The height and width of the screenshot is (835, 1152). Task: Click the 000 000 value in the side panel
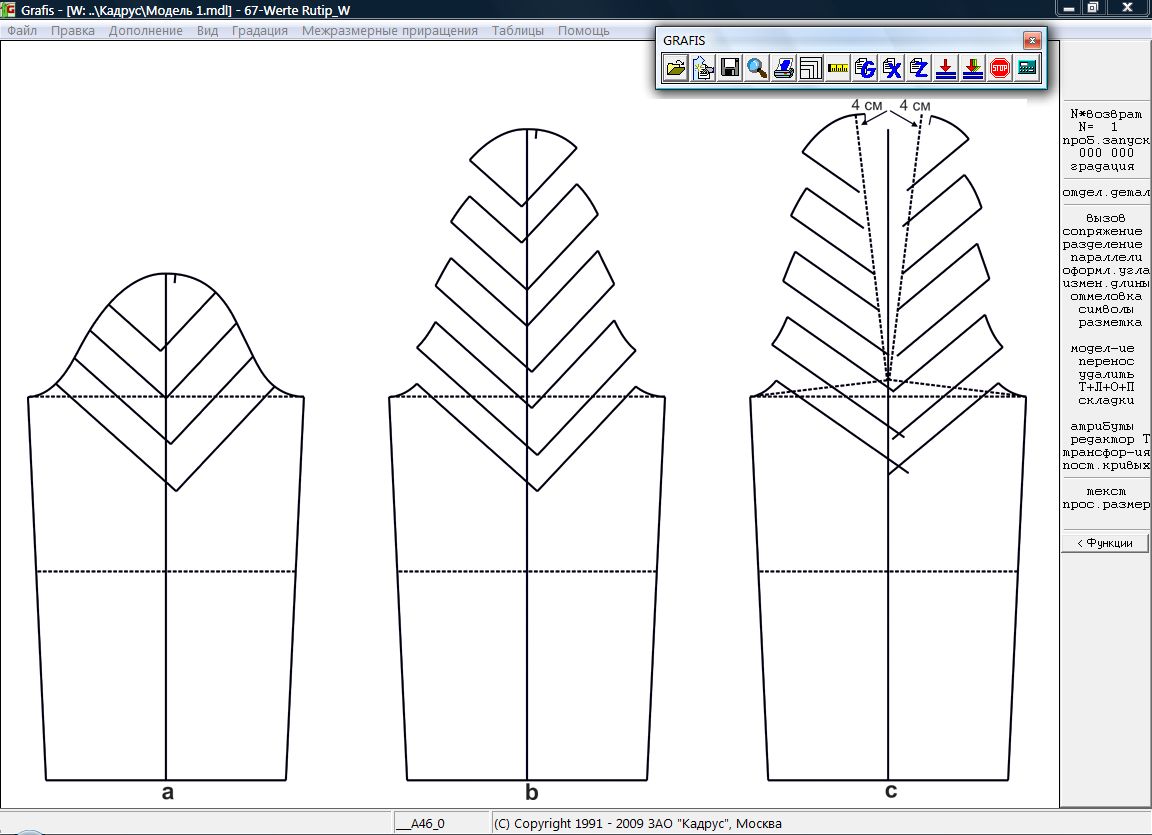coord(1106,153)
